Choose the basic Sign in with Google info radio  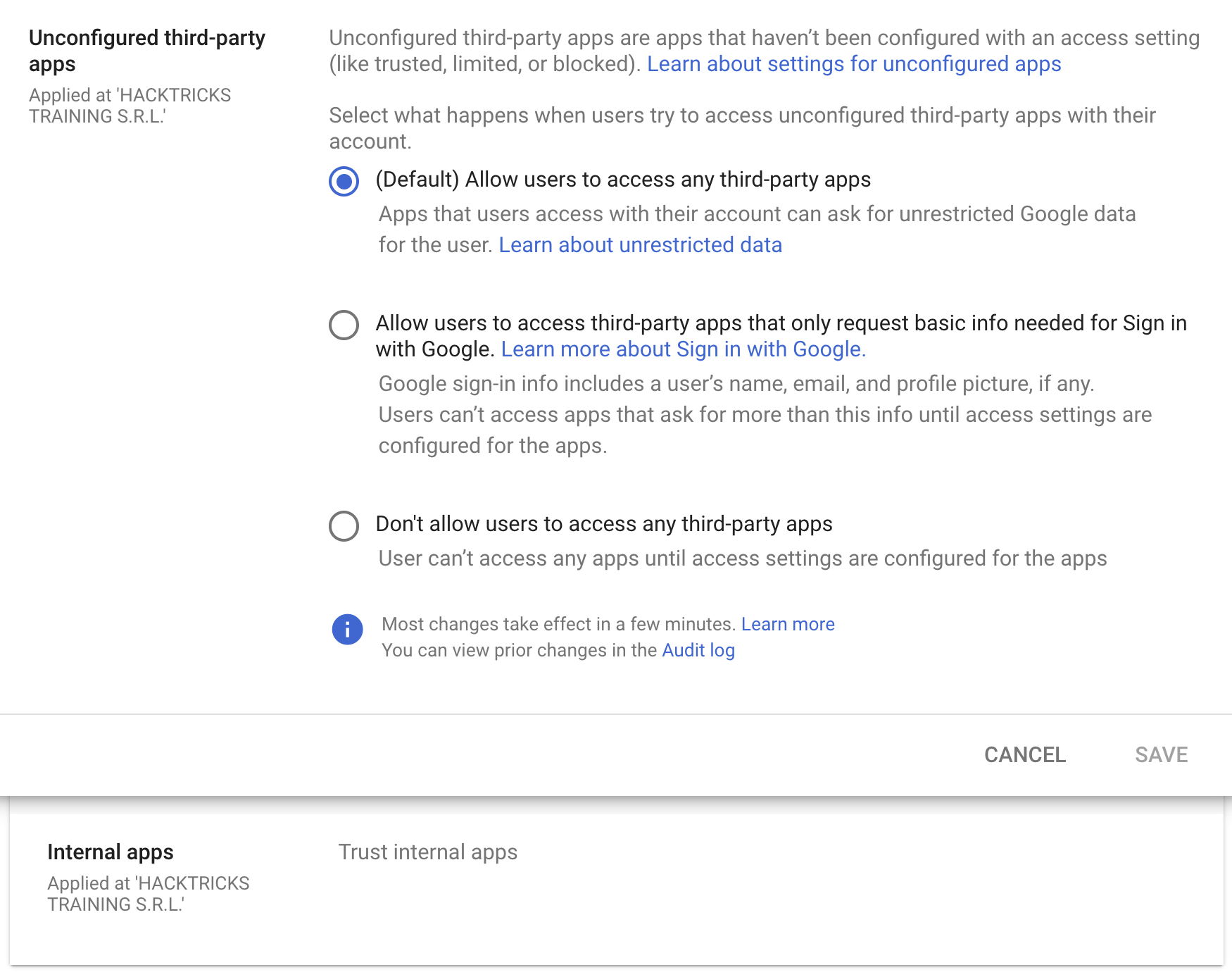(x=344, y=325)
